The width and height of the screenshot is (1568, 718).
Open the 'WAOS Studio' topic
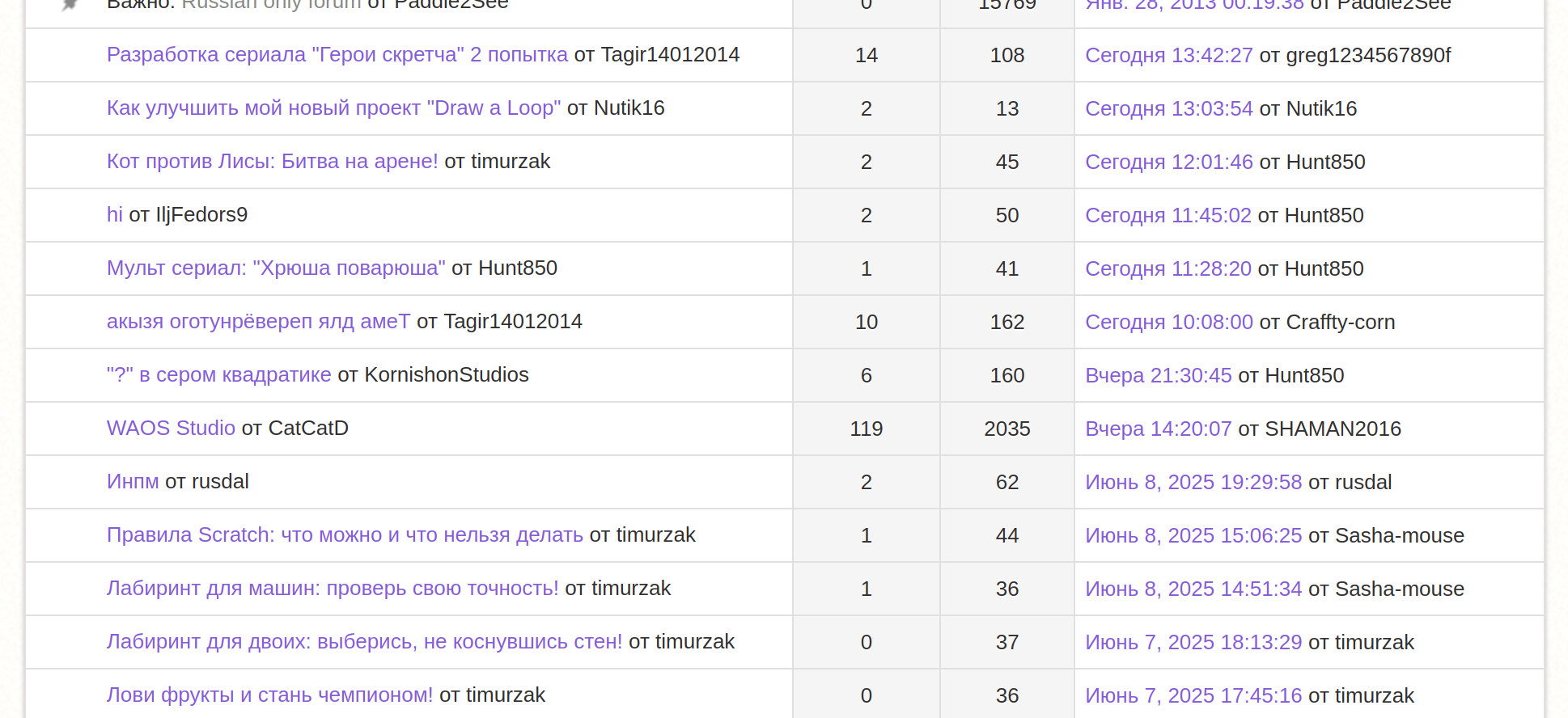pos(171,429)
